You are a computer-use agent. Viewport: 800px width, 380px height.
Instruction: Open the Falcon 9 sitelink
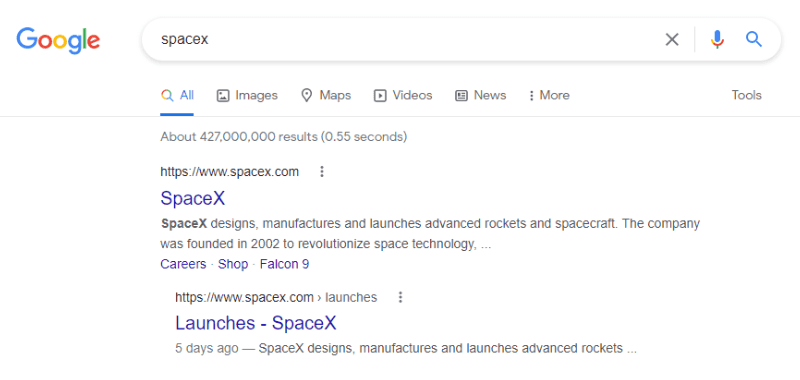[x=284, y=264]
